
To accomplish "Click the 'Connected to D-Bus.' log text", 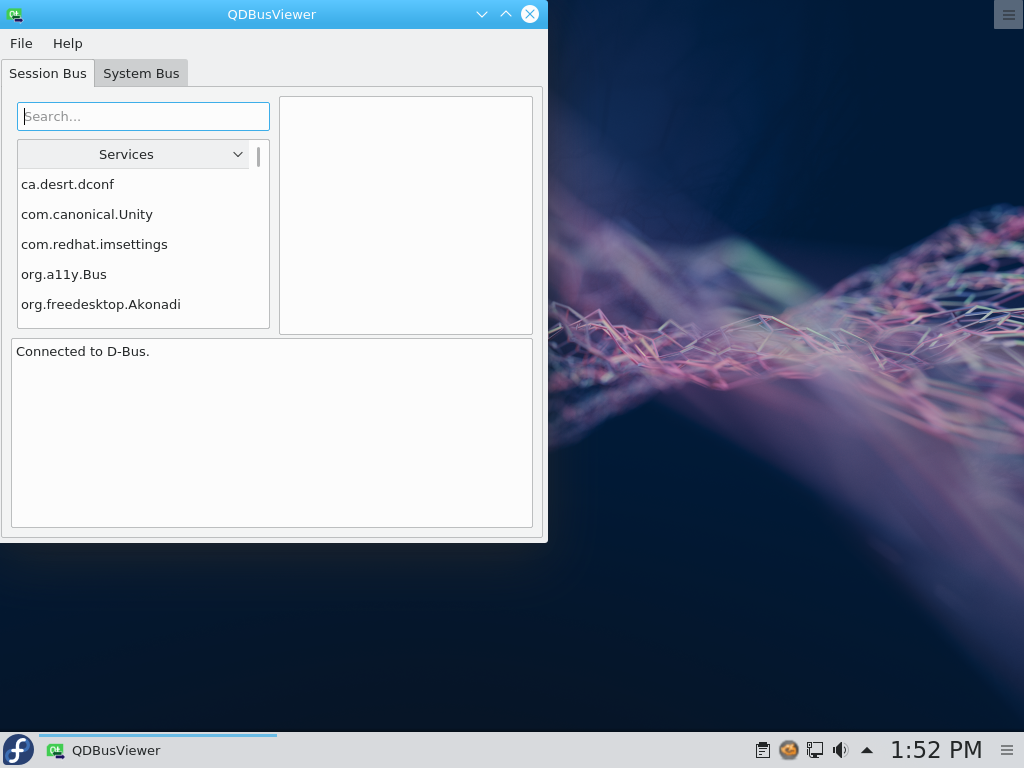I will pyautogui.click(x=83, y=352).
